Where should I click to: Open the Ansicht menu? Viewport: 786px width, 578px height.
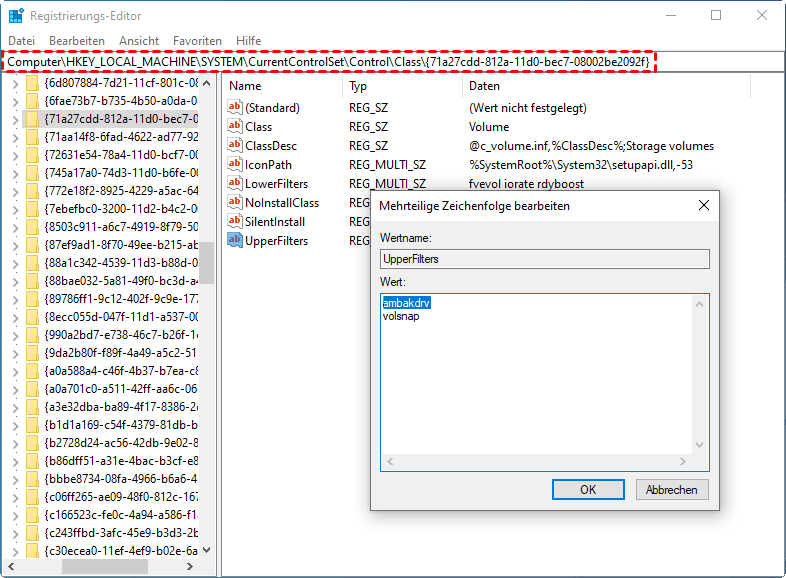coord(139,41)
